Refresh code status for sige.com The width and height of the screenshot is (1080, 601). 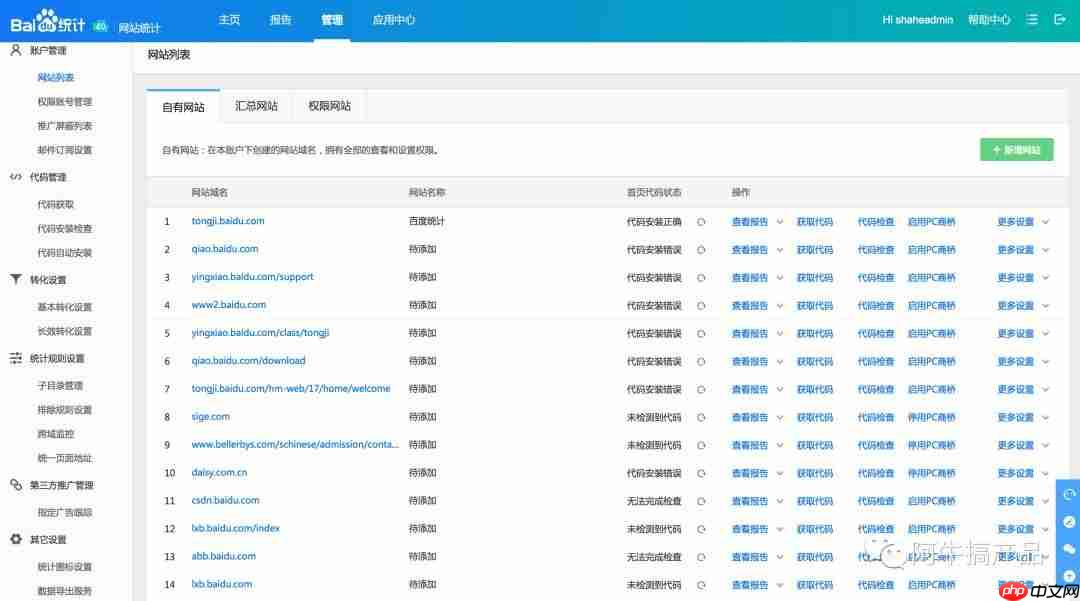[701, 417]
